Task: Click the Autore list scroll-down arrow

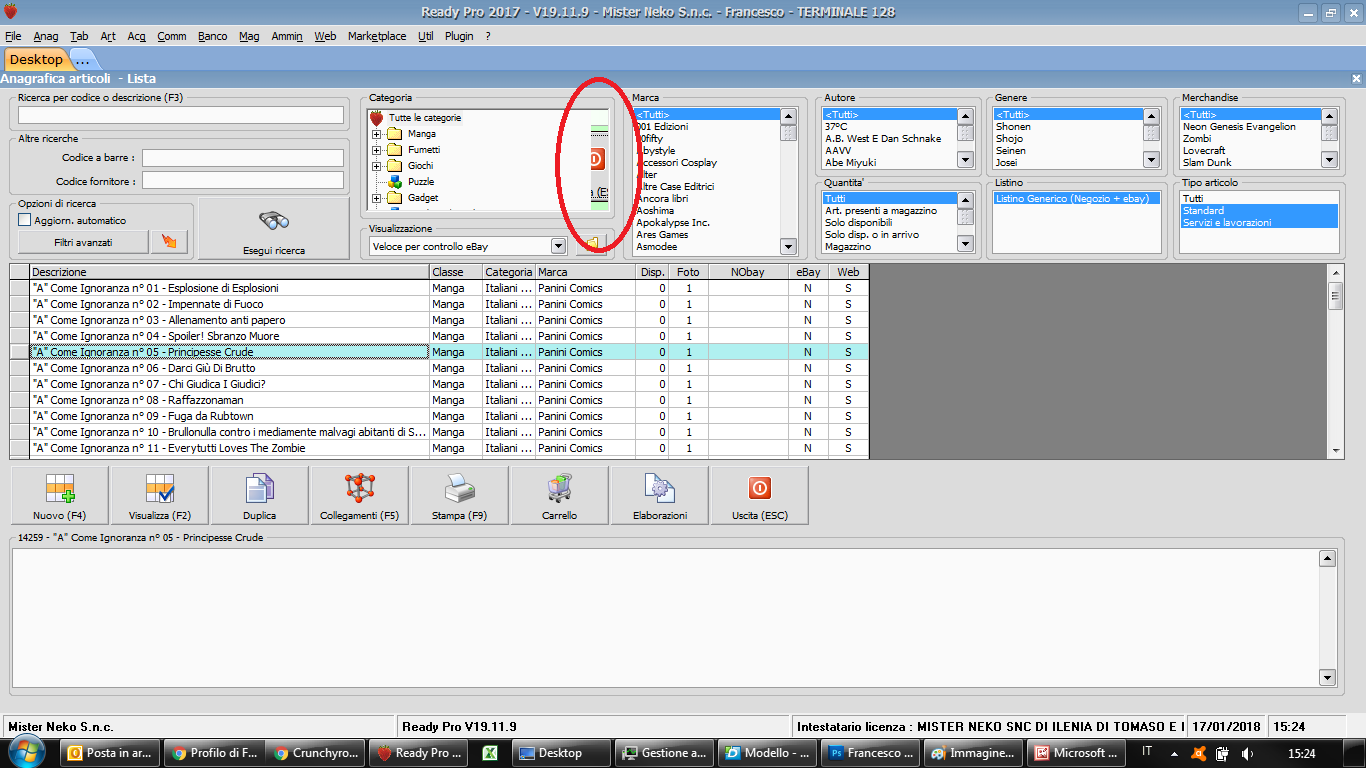Action: click(965, 159)
